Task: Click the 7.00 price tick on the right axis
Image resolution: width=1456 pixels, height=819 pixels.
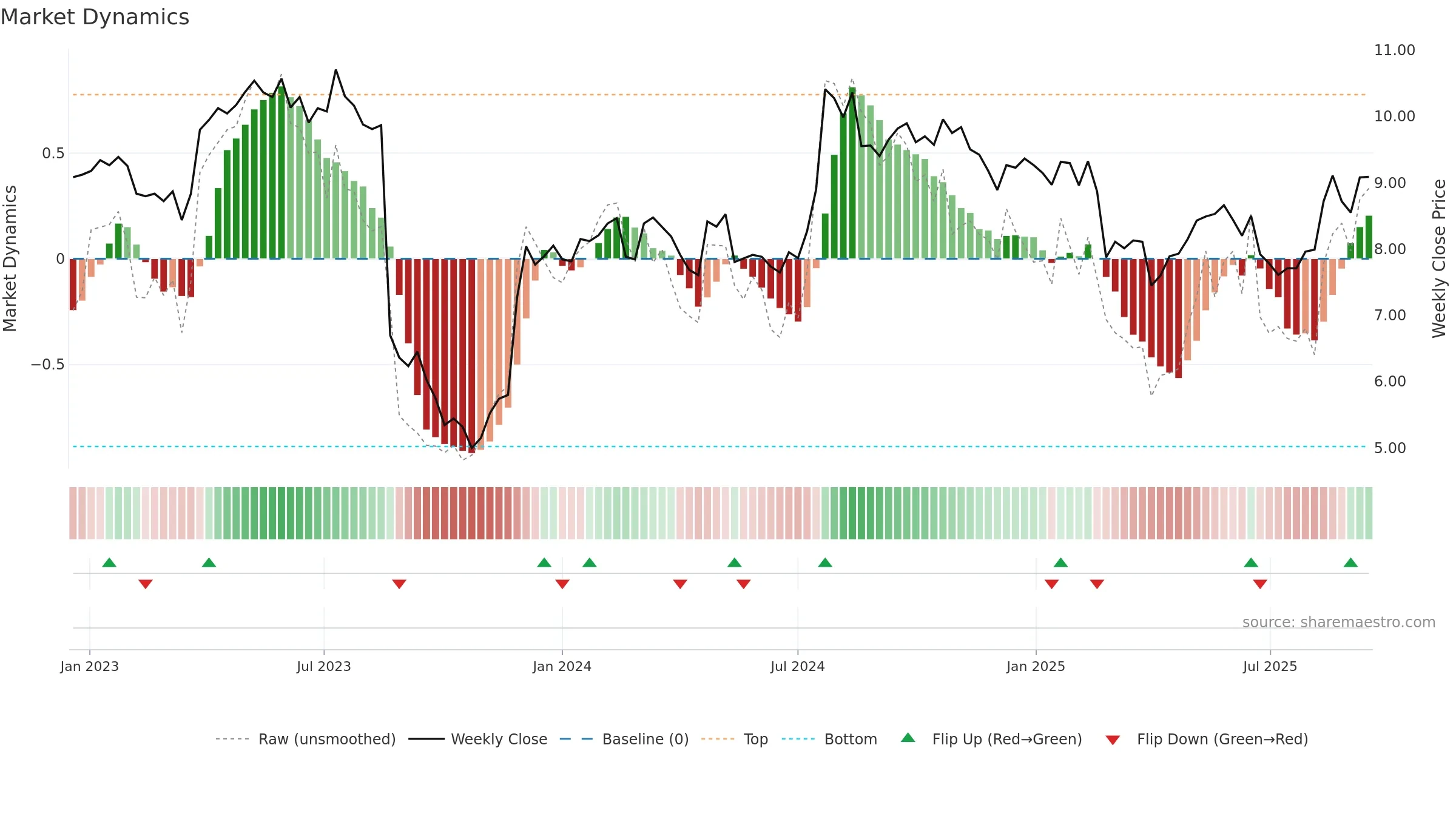Action: [1390, 315]
